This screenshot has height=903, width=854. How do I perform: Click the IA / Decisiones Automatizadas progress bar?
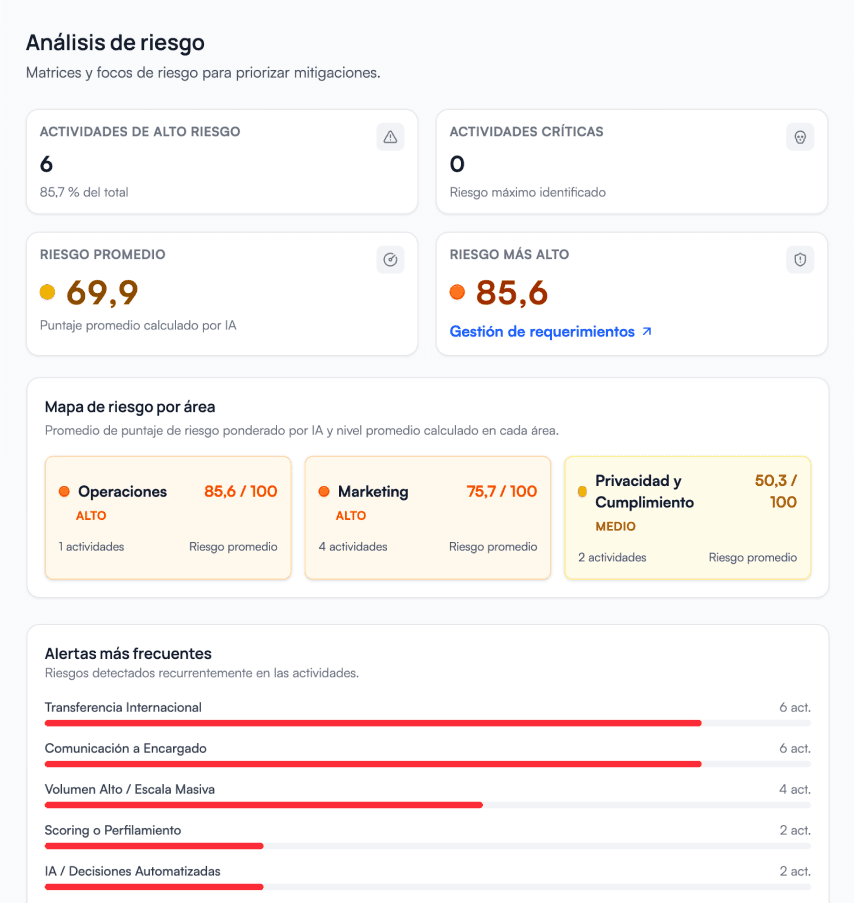pyautogui.click(x=428, y=887)
